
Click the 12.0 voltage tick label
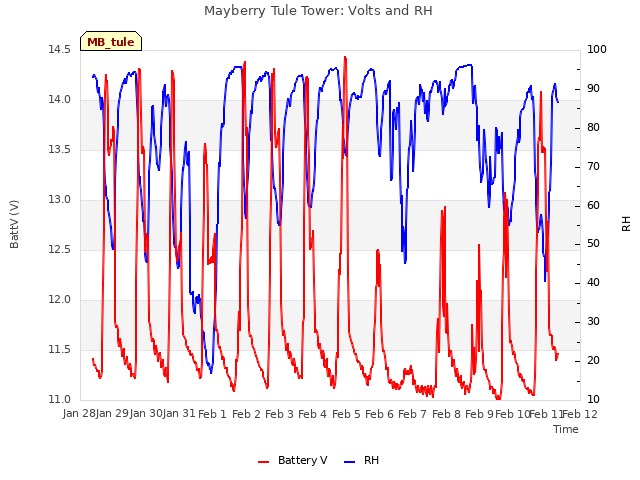pos(60,300)
